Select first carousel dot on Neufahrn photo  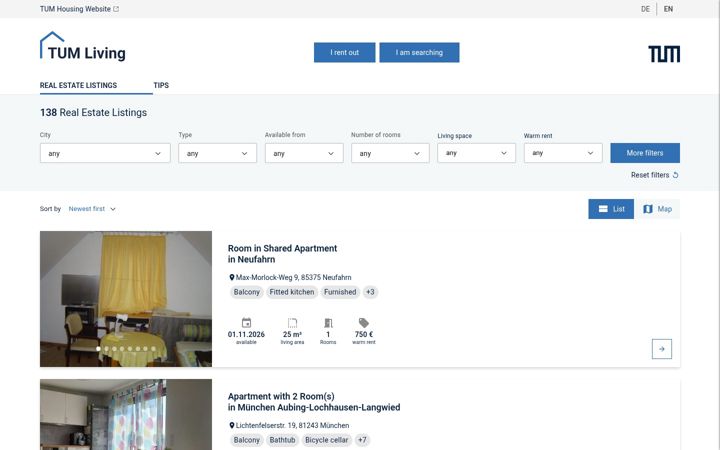pyautogui.click(x=98, y=349)
